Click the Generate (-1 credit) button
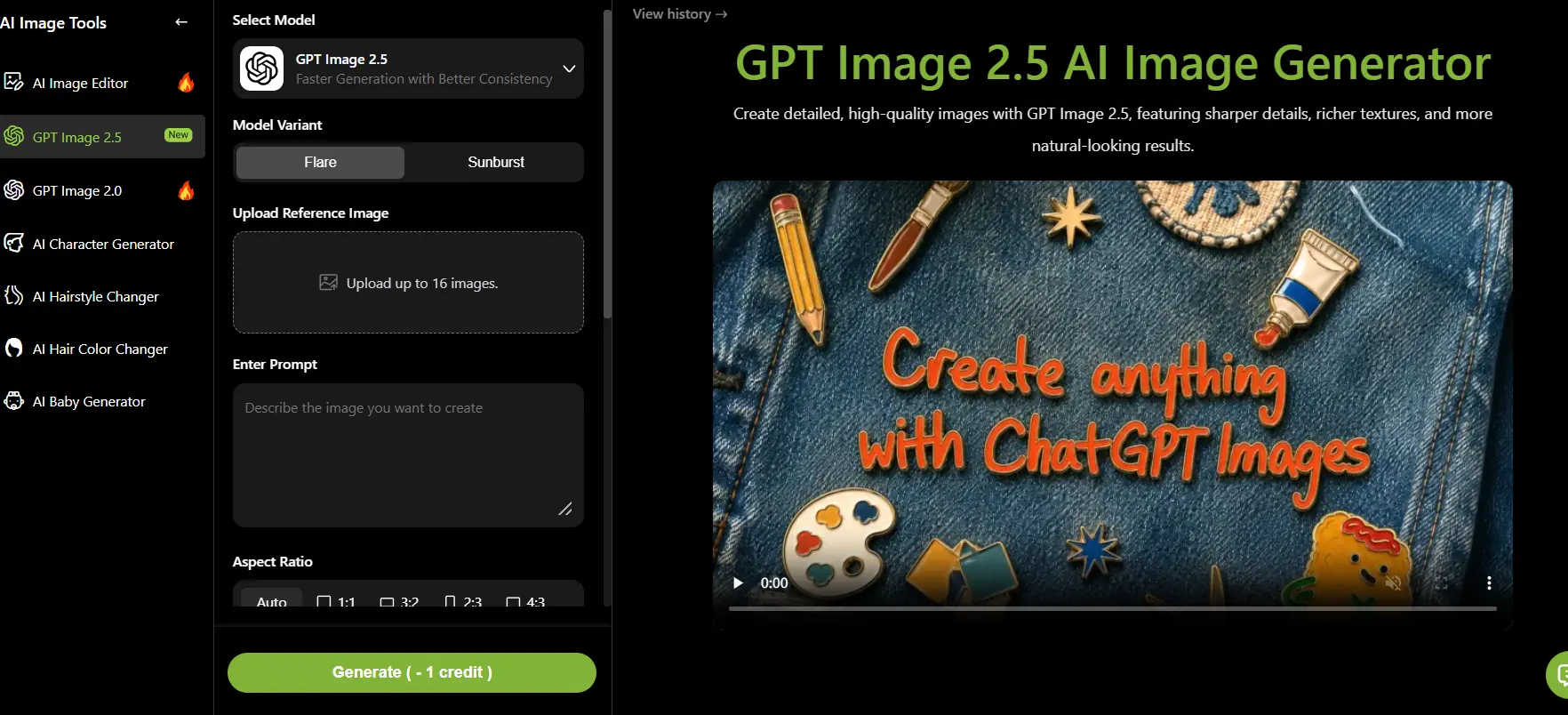Image resolution: width=1568 pixels, height=715 pixels. tap(412, 672)
